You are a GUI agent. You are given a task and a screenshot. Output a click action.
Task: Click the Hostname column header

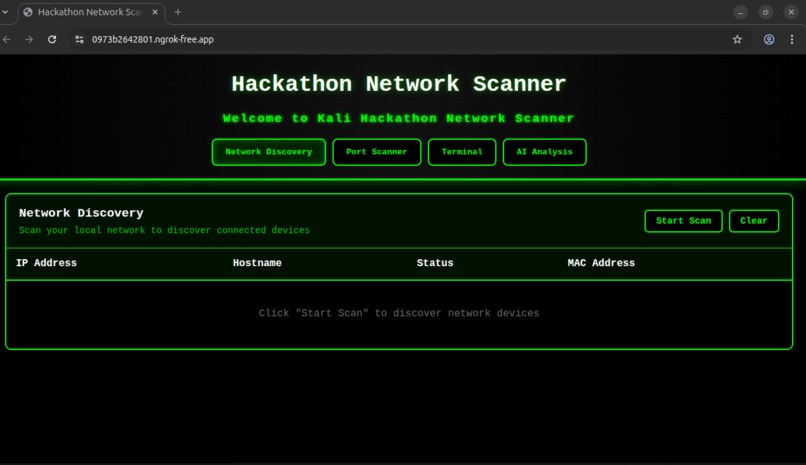[257, 263]
